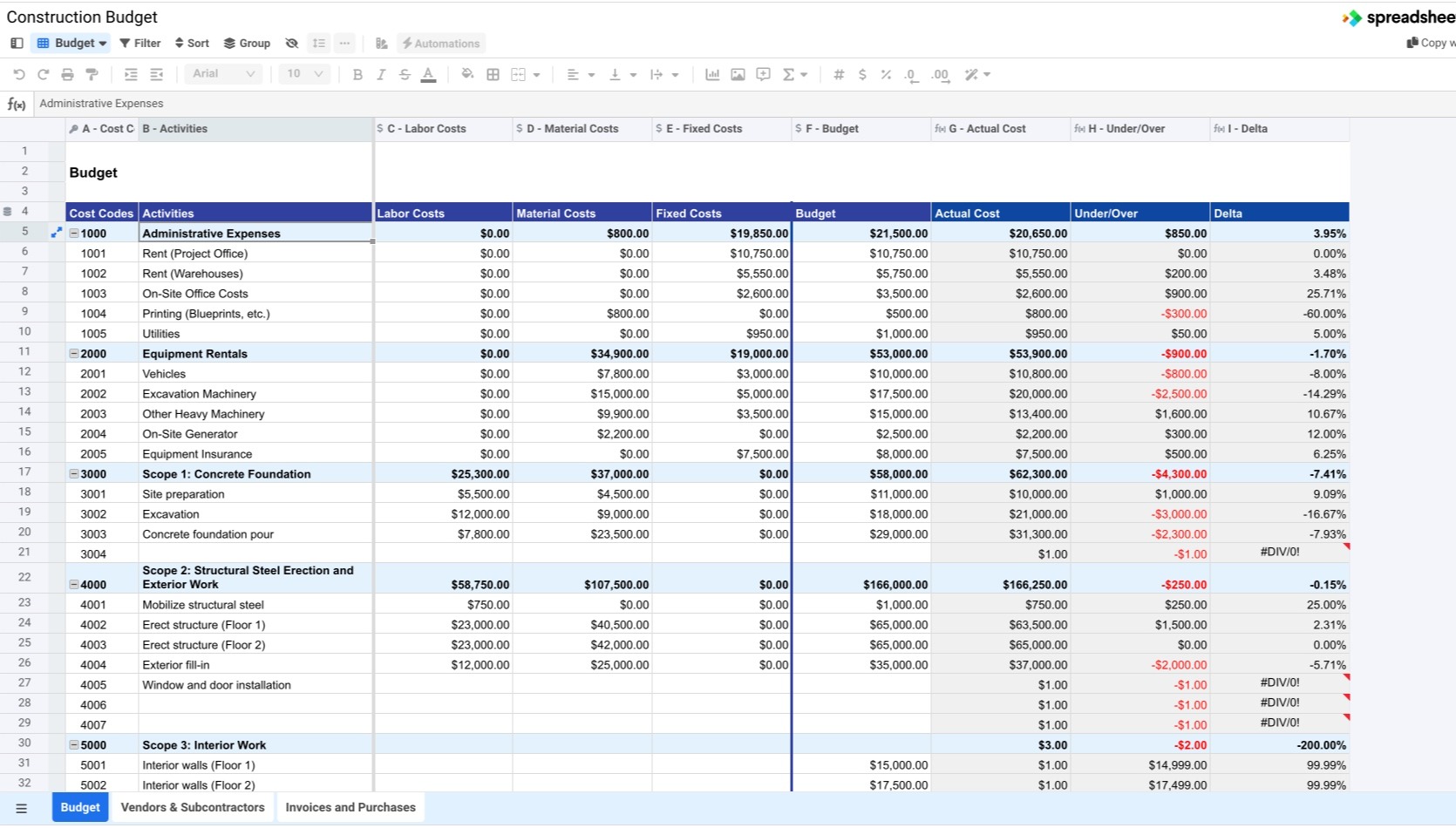Screen dimensions: 1456x828
Task: Open Invoices and Purchases sheet tab
Action: [350, 808]
